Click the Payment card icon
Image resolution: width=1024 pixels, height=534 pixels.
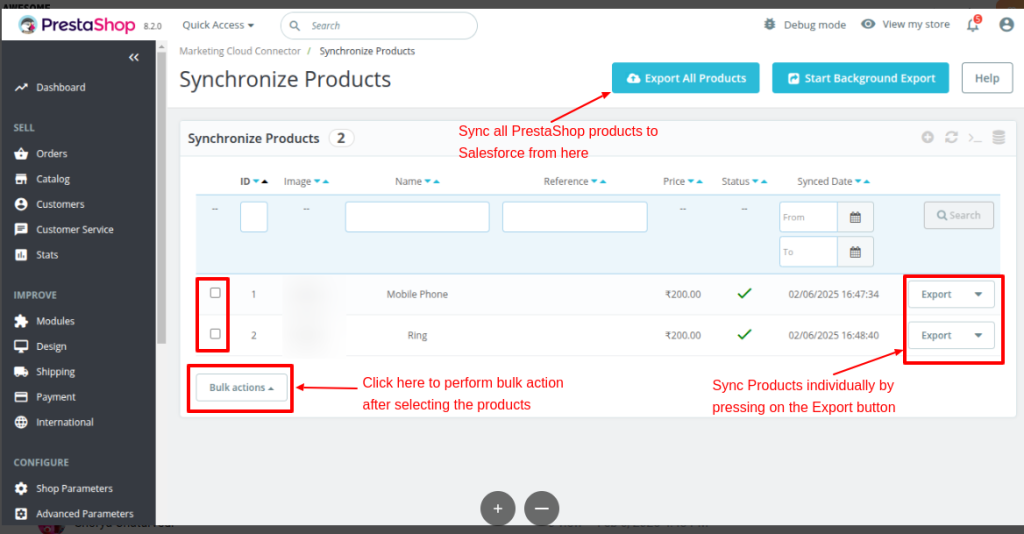point(21,397)
